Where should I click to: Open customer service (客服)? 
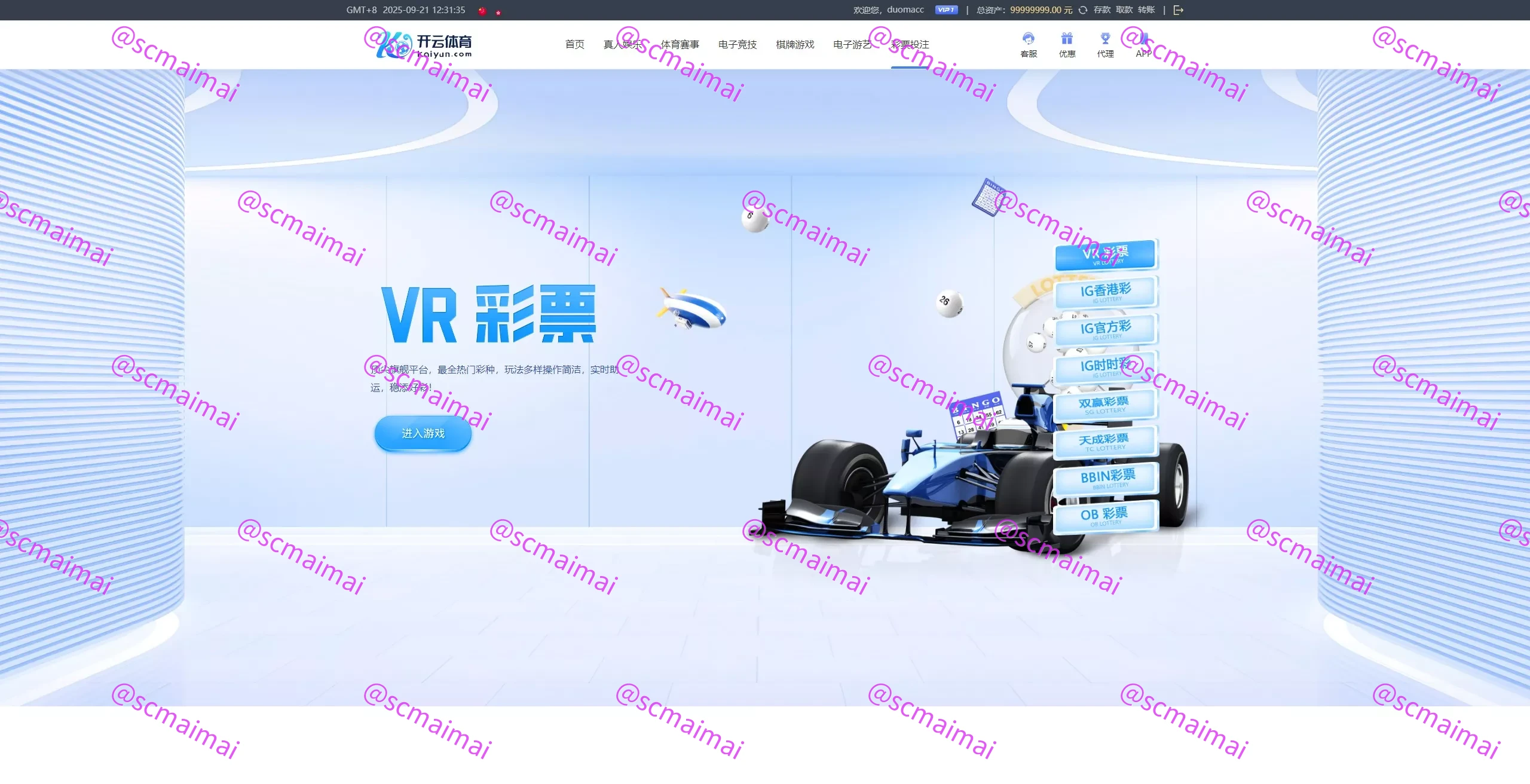[1029, 45]
